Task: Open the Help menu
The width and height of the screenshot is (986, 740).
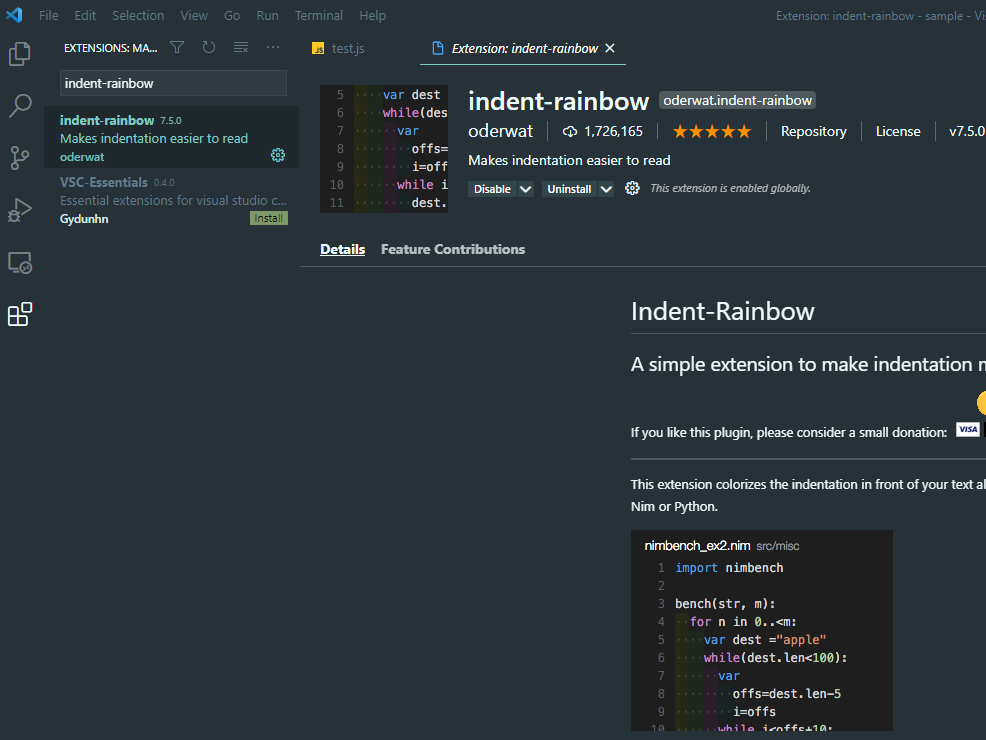Action: [x=372, y=15]
